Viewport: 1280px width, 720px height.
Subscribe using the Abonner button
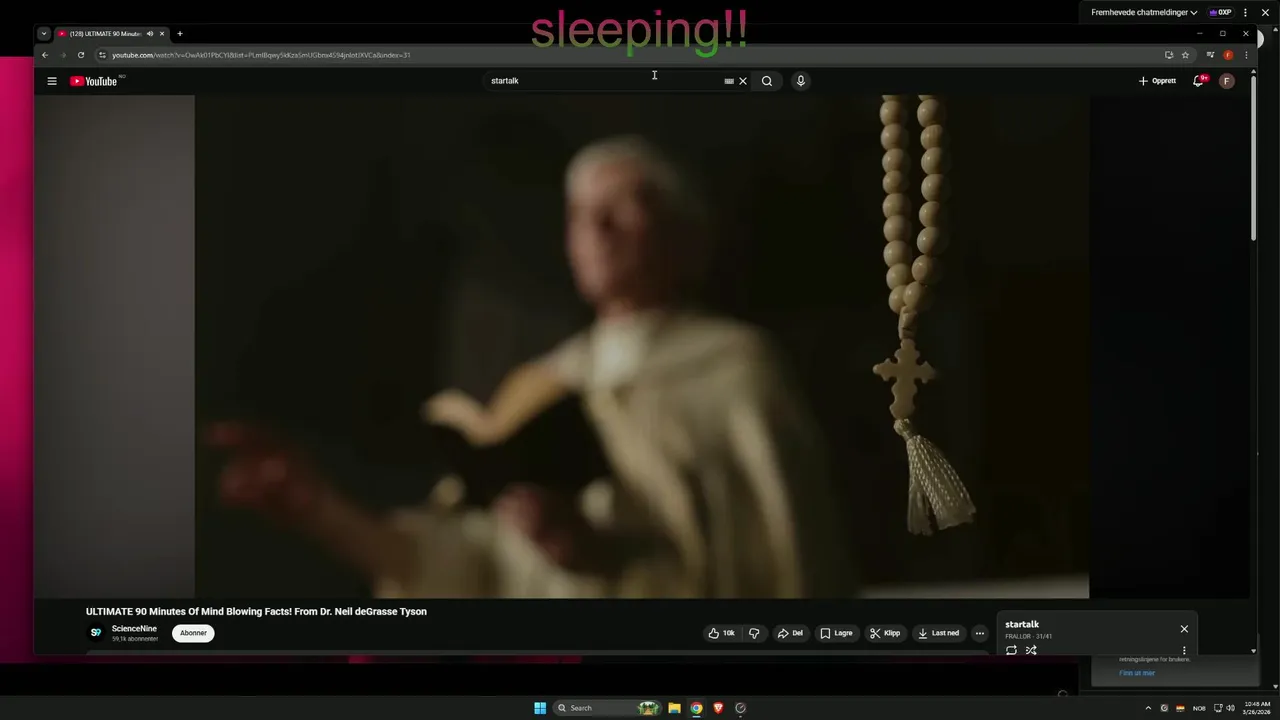(193, 633)
